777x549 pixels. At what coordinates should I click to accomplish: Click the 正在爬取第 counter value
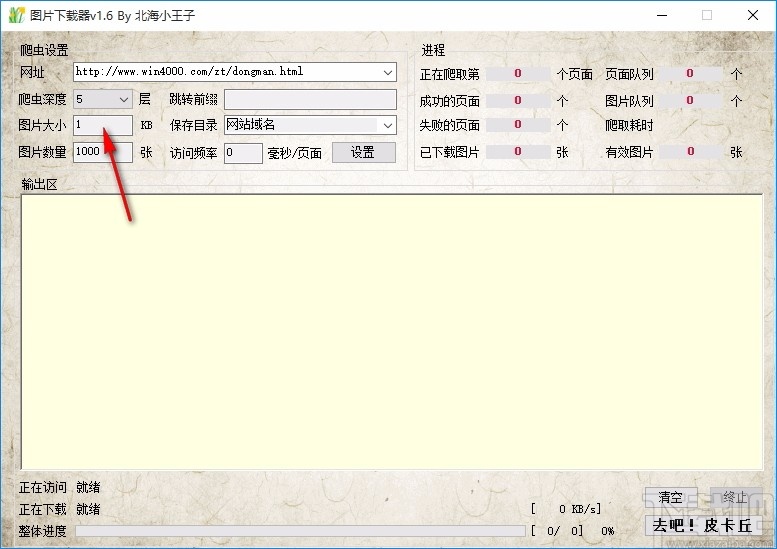click(517, 74)
